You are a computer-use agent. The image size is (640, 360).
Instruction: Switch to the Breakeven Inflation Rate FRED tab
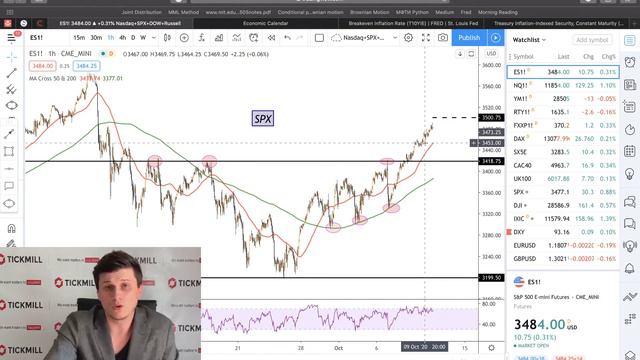click(x=413, y=23)
